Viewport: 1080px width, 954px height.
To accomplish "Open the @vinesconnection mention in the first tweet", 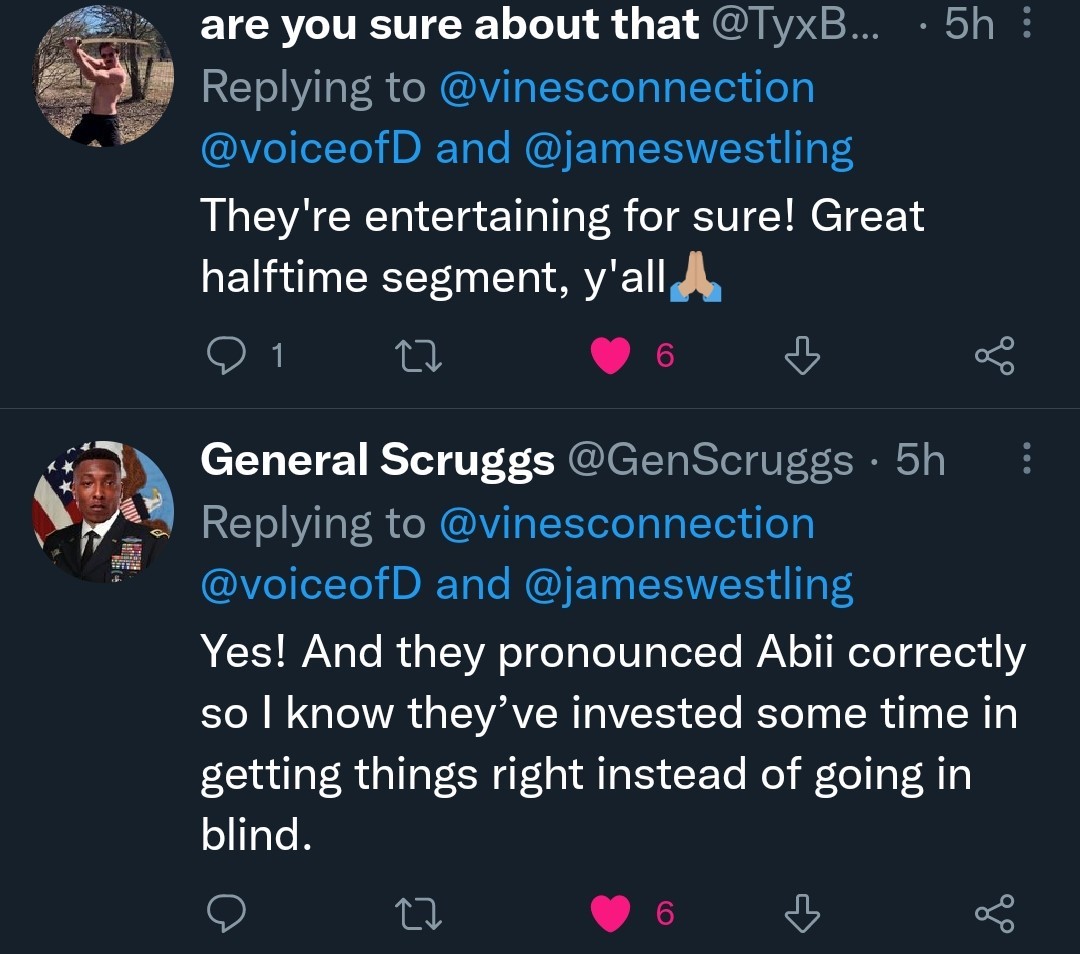I will (626, 88).
